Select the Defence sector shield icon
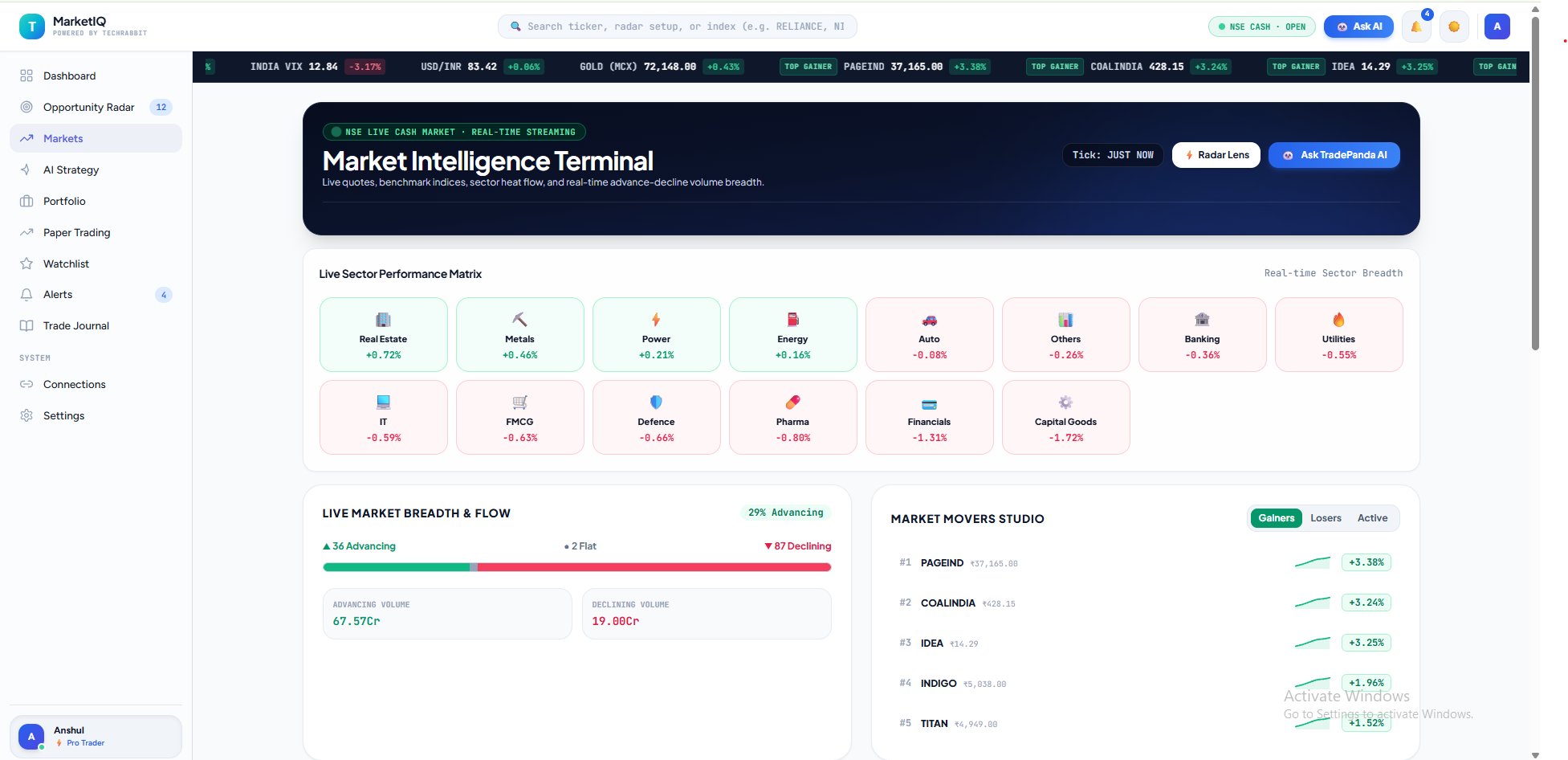 657,402
